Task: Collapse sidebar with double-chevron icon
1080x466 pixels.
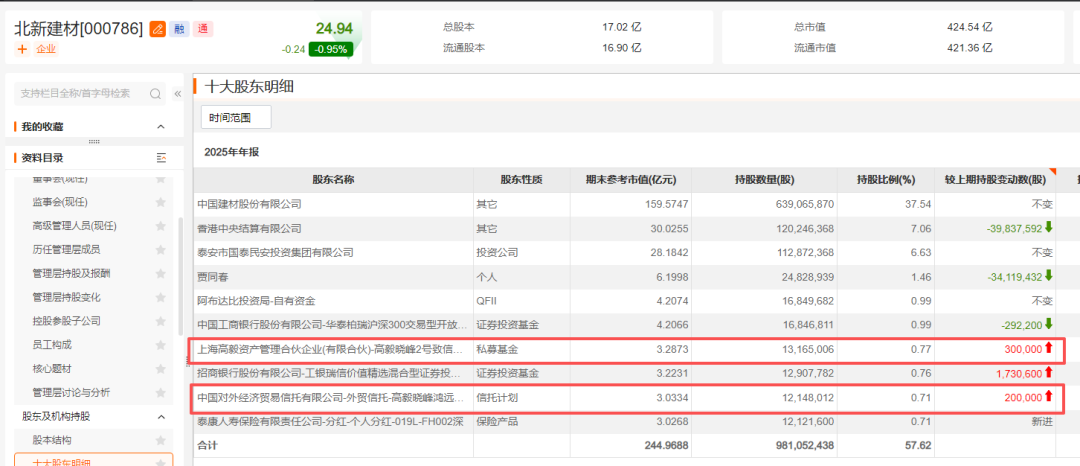Action: tap(178, 93)
